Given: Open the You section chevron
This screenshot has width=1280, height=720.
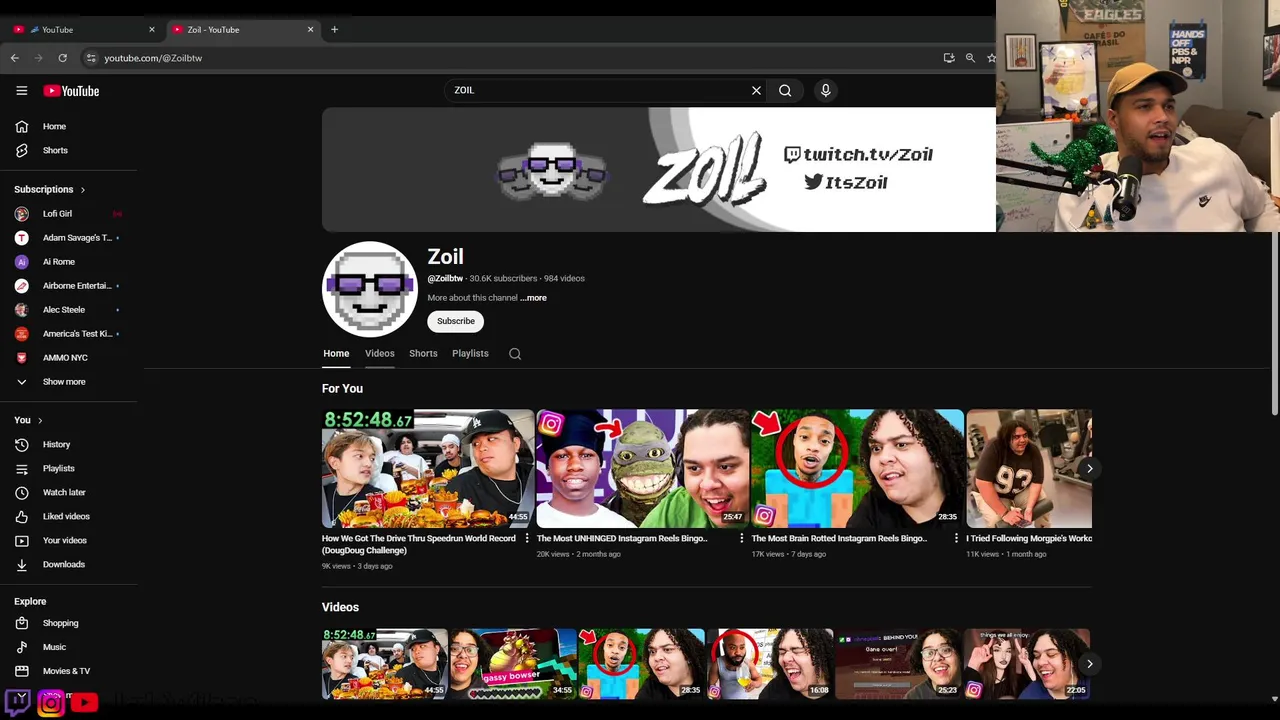Looking at the screenshot, I should pyautogui.click(x=40, y=420).
